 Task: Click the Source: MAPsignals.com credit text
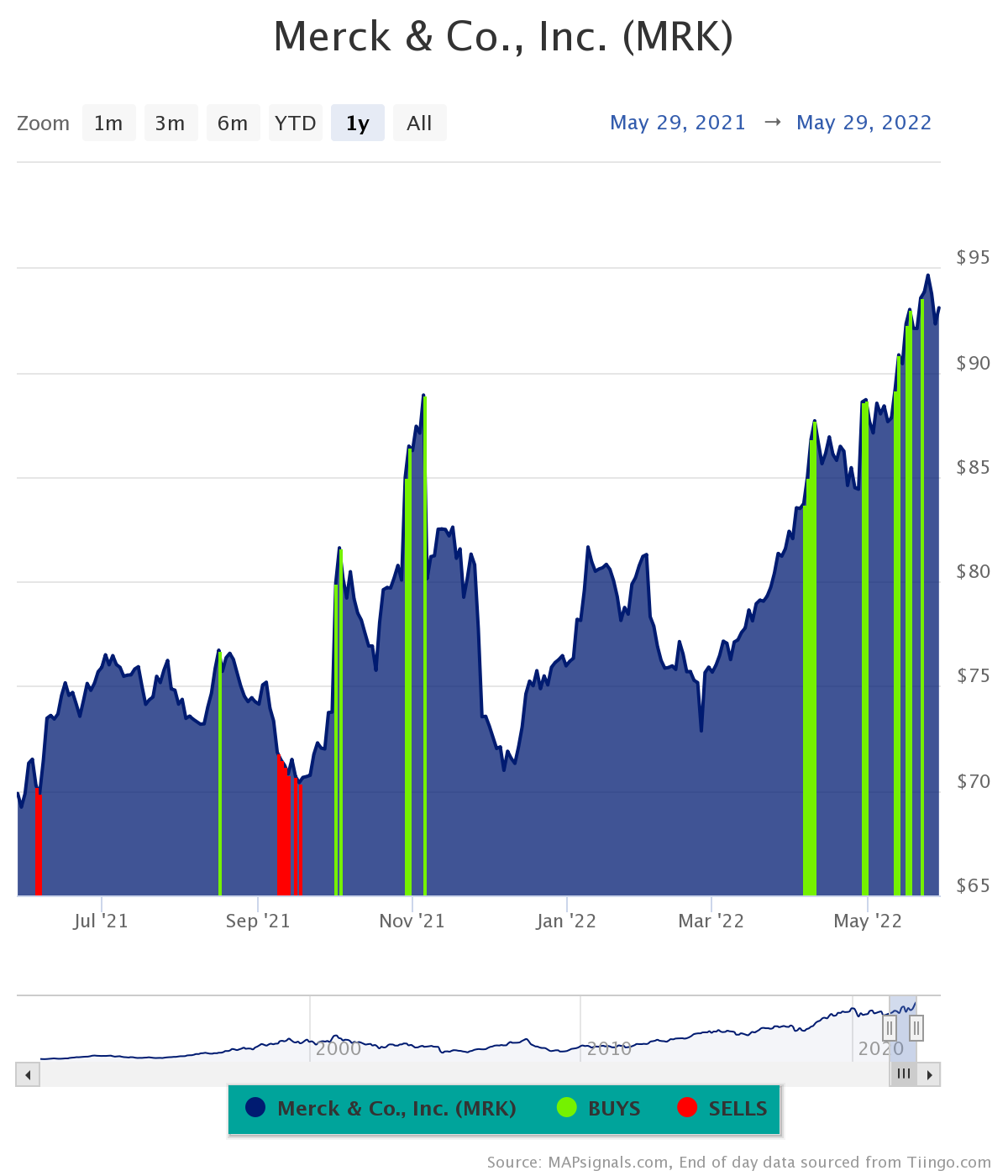[738, 1162]
